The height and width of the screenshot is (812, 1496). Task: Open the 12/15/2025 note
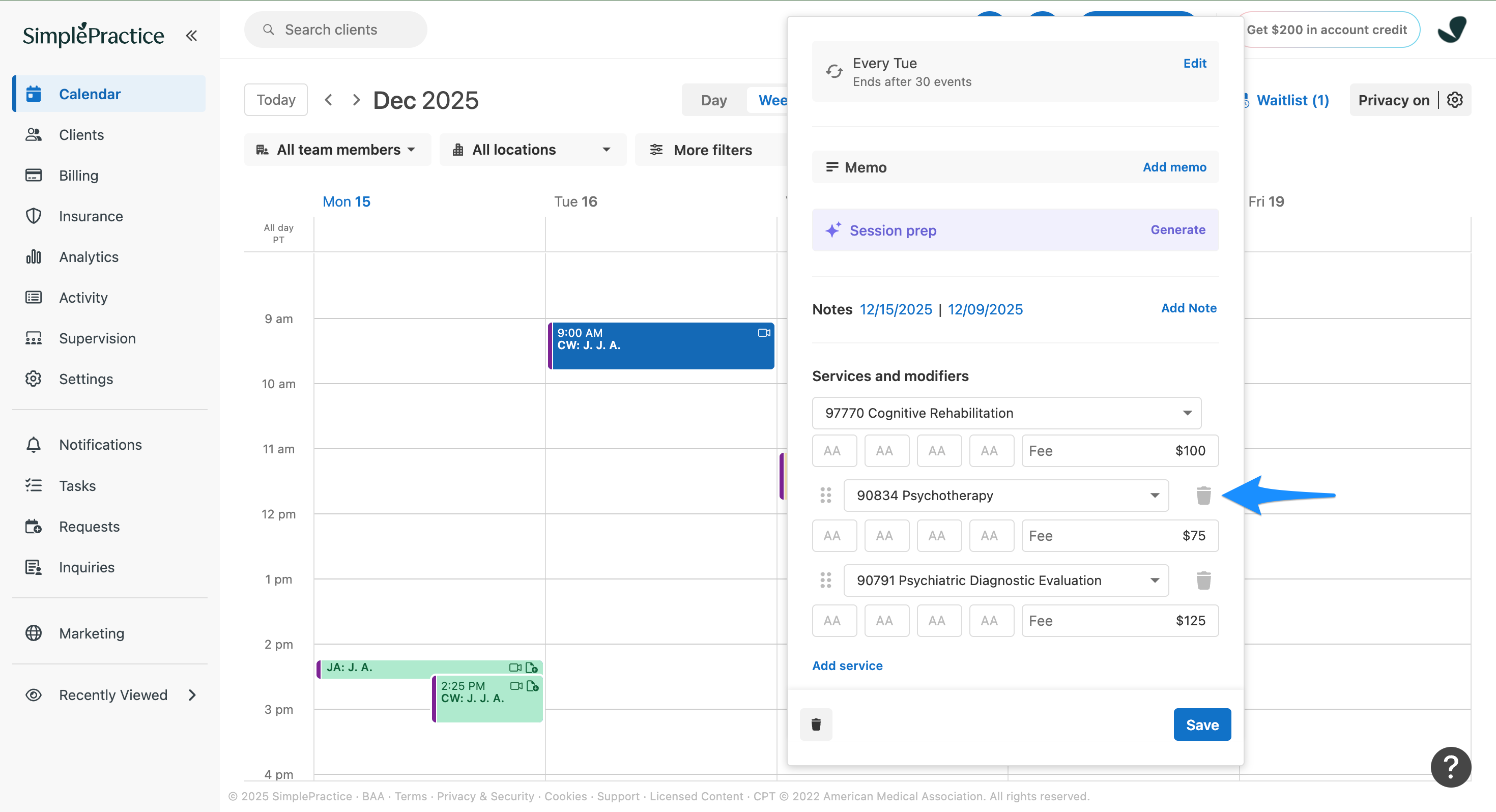896,309
